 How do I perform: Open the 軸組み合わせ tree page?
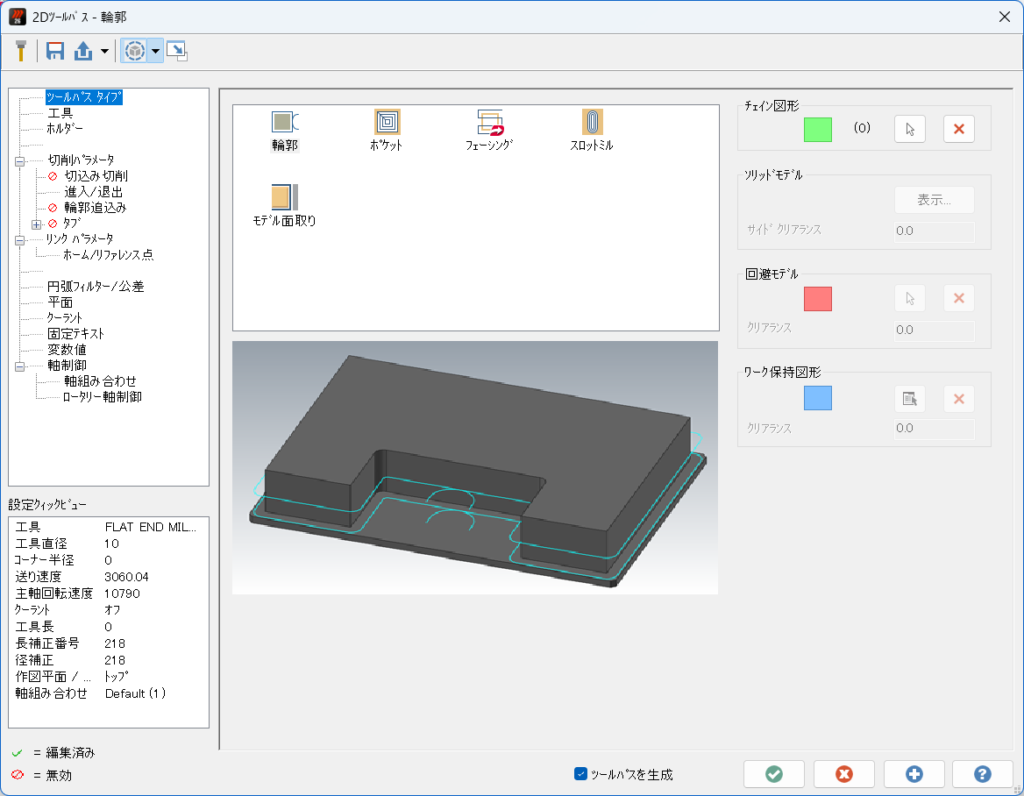coord(100,381)
